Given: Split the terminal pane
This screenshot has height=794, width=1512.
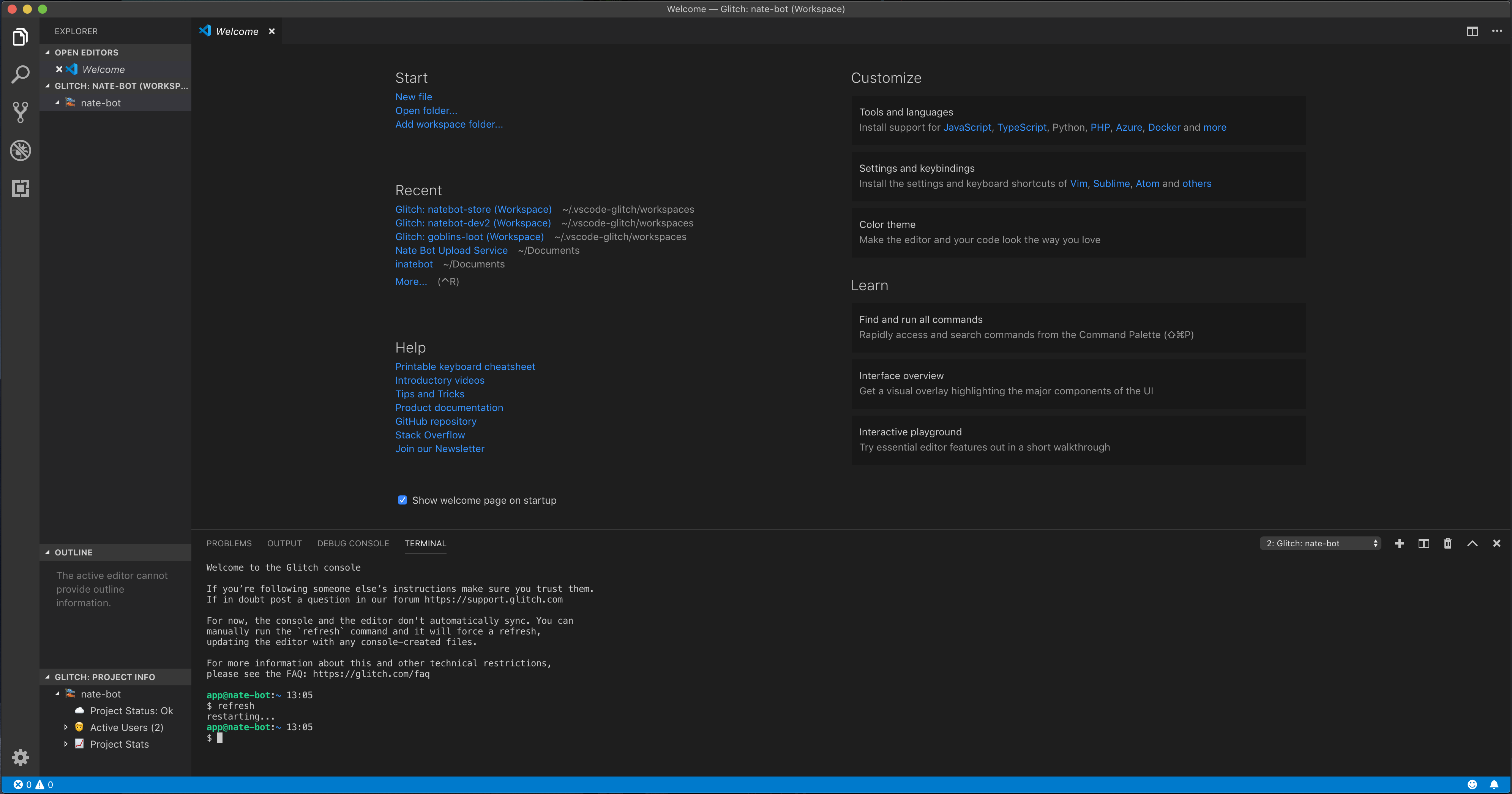Looking at the screenshot, I should [1424, 543].
